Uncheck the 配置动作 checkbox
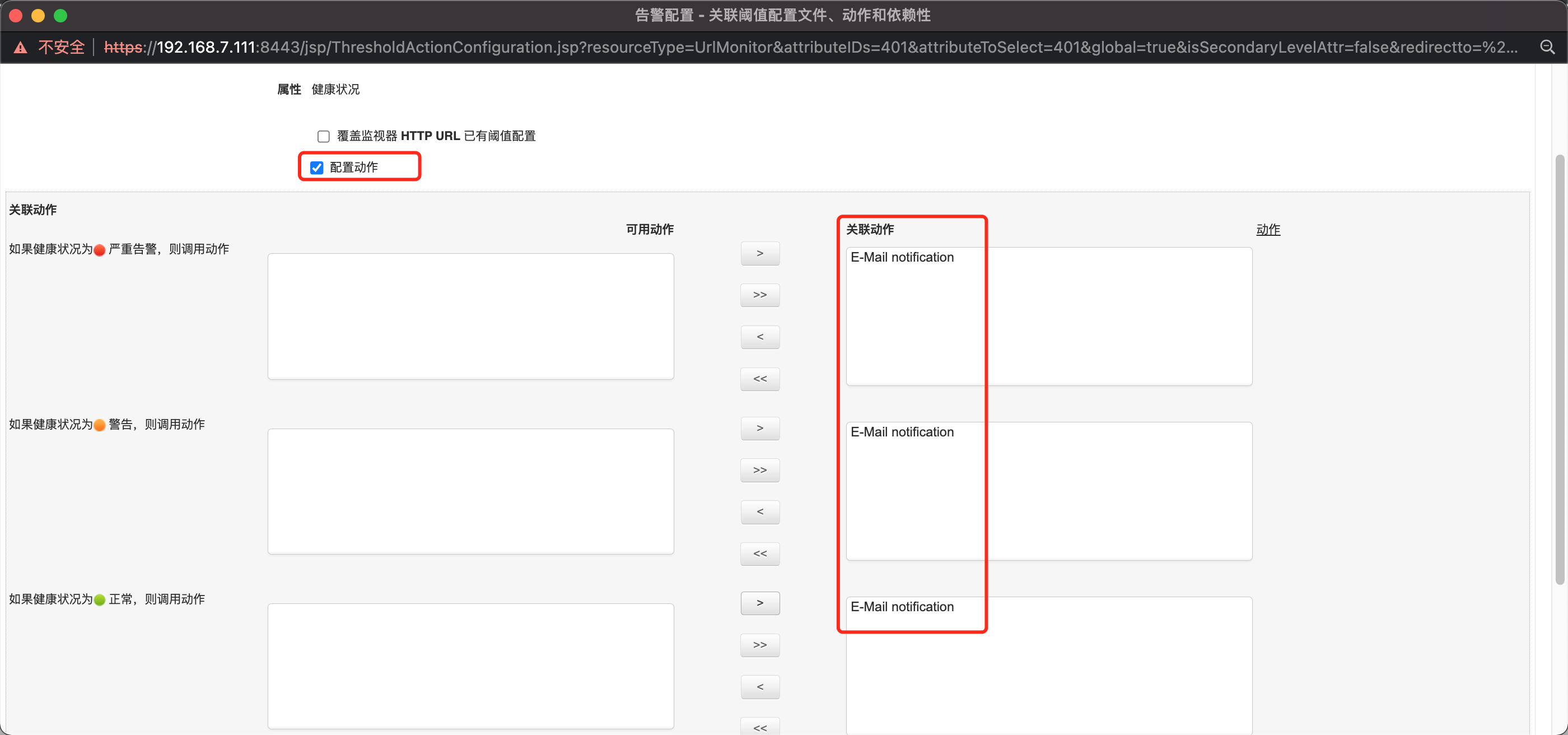The width and height of the screenshot is (1568, 735). [316, 168]
